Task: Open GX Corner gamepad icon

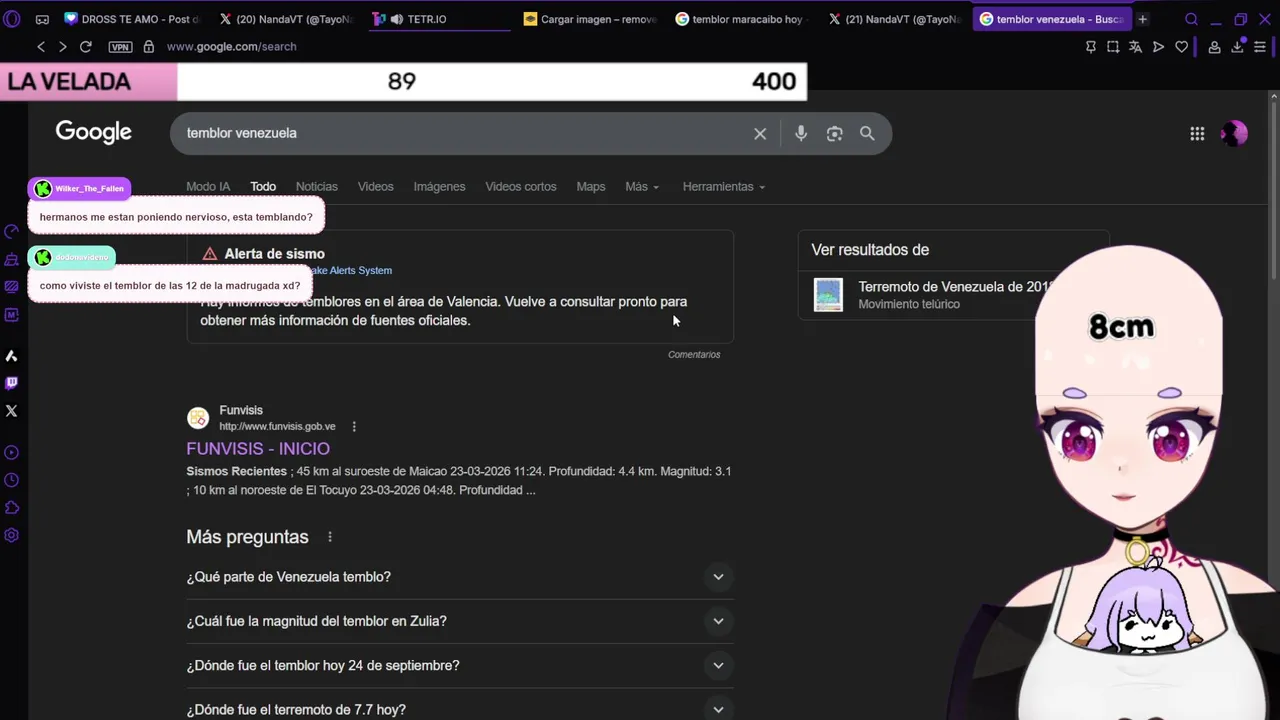Action: 42,19
